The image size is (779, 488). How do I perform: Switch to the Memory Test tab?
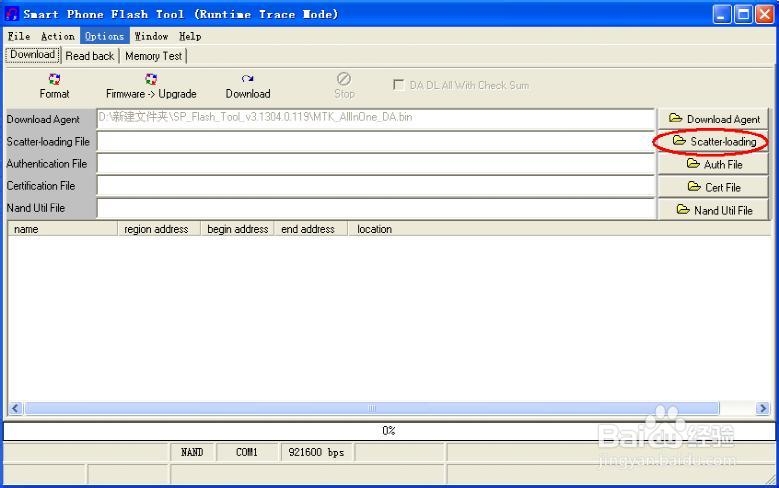(x=154, y=56)
